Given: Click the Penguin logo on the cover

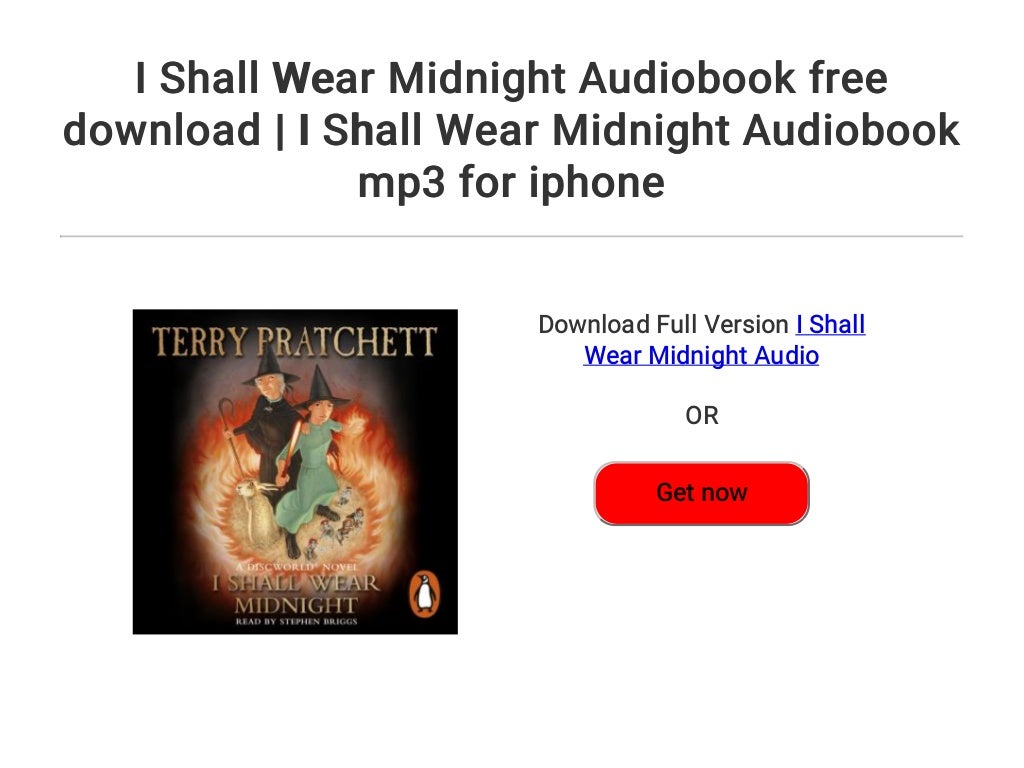Looking at the screenshot, I should (424, 594).
